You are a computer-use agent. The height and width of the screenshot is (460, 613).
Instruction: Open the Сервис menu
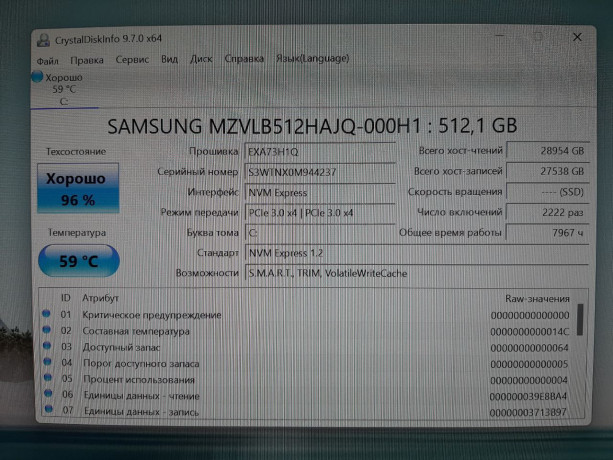coord(132,59)
